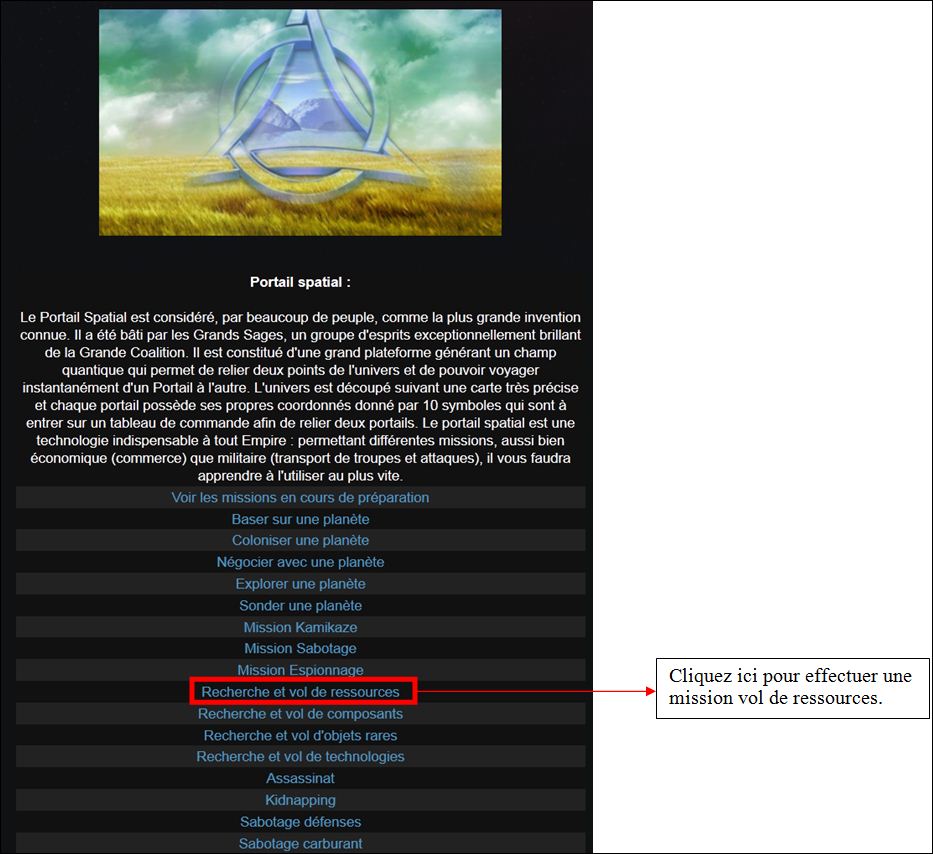Click the vol de ressources annotation box
Screen dimensions: 933x854
[x=793, y=688]
